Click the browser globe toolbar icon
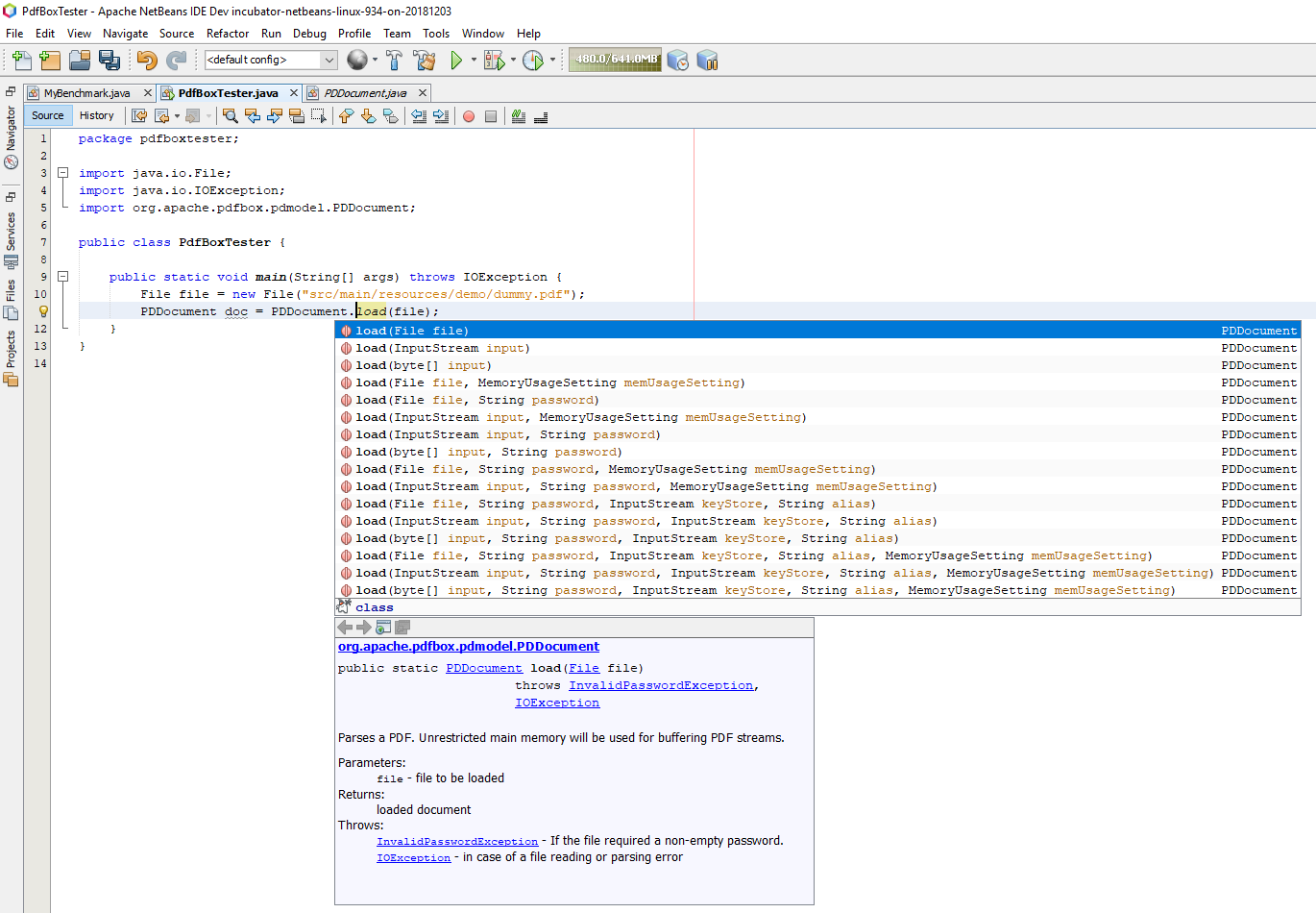The width and height of the screenshot is (1316, 913). (356, 60)
